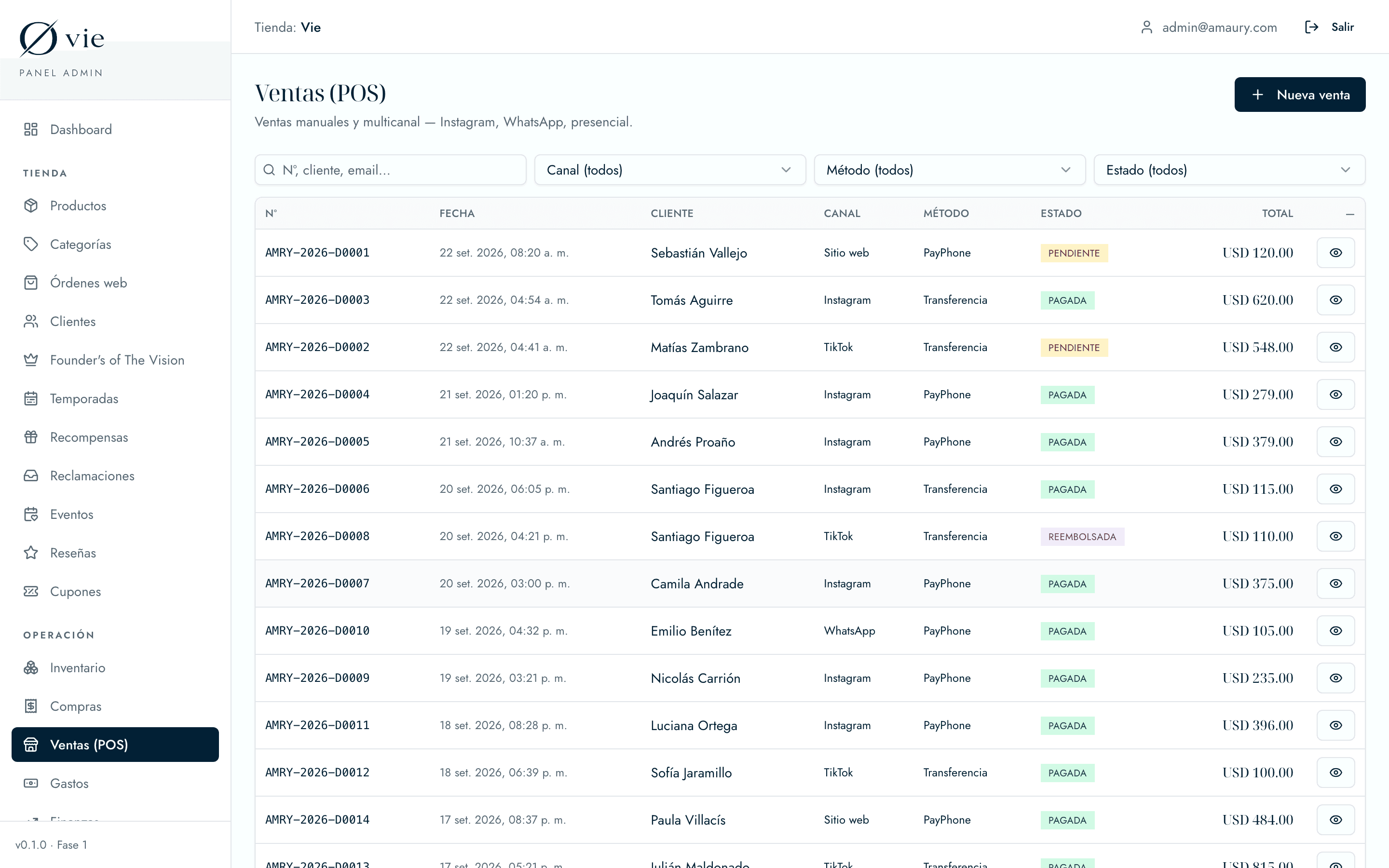Click the Total column header
The image size is (1389, 868).
1277,214
